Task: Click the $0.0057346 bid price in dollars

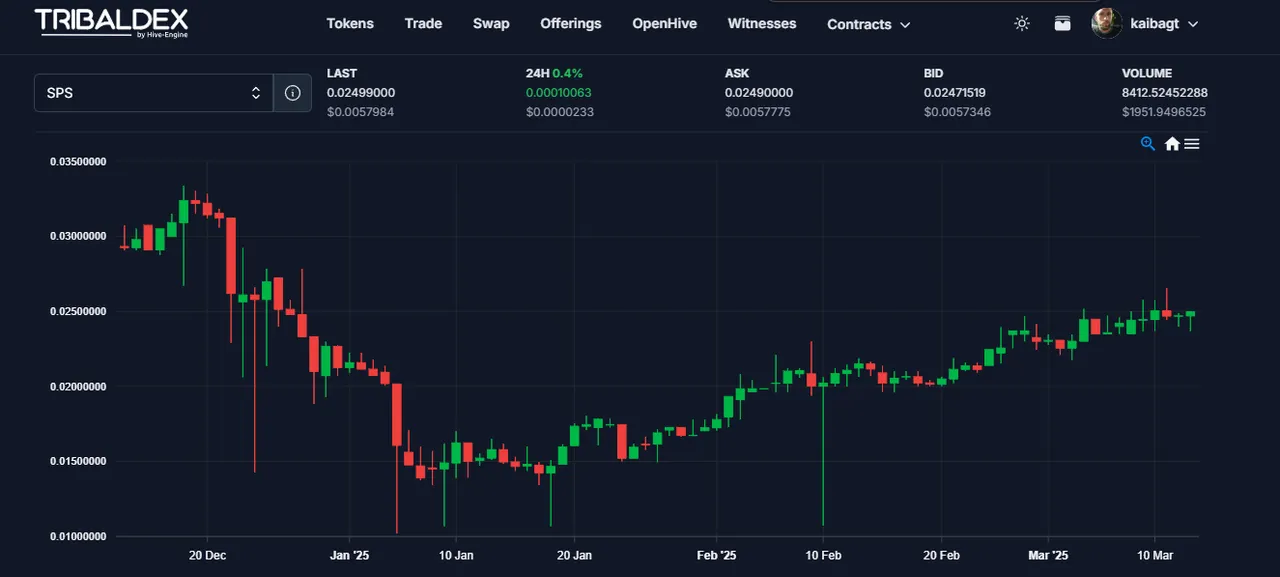Action: click(x=957, y=112)
